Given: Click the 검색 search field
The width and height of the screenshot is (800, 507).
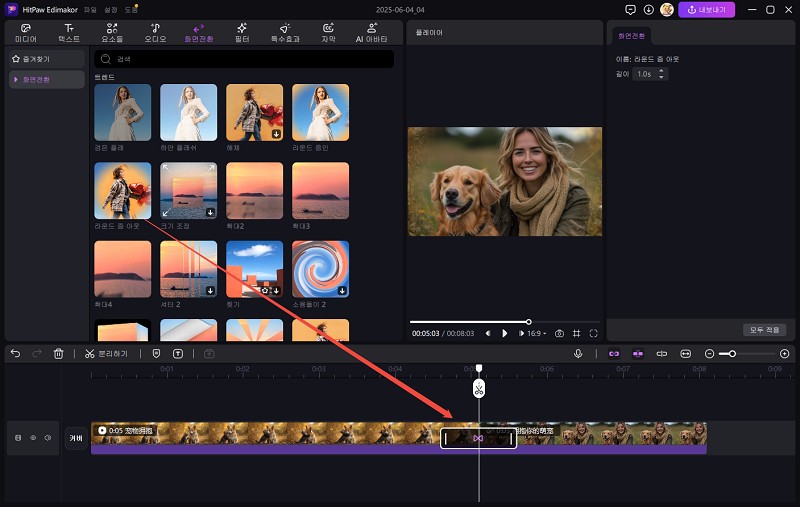Looking at the screenshot, I should pos(244,59).
